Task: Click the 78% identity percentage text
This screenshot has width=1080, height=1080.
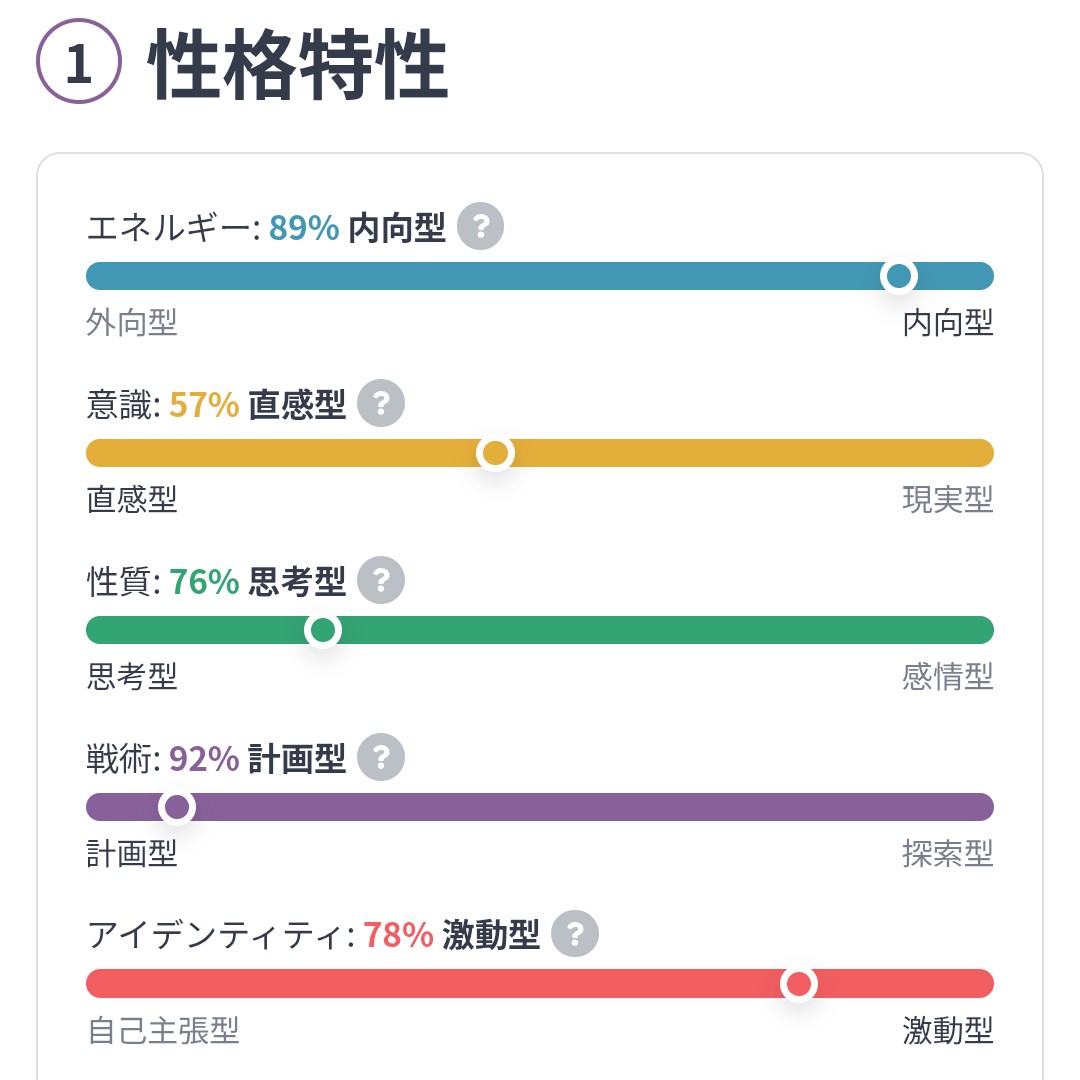Action: point(398,936)
